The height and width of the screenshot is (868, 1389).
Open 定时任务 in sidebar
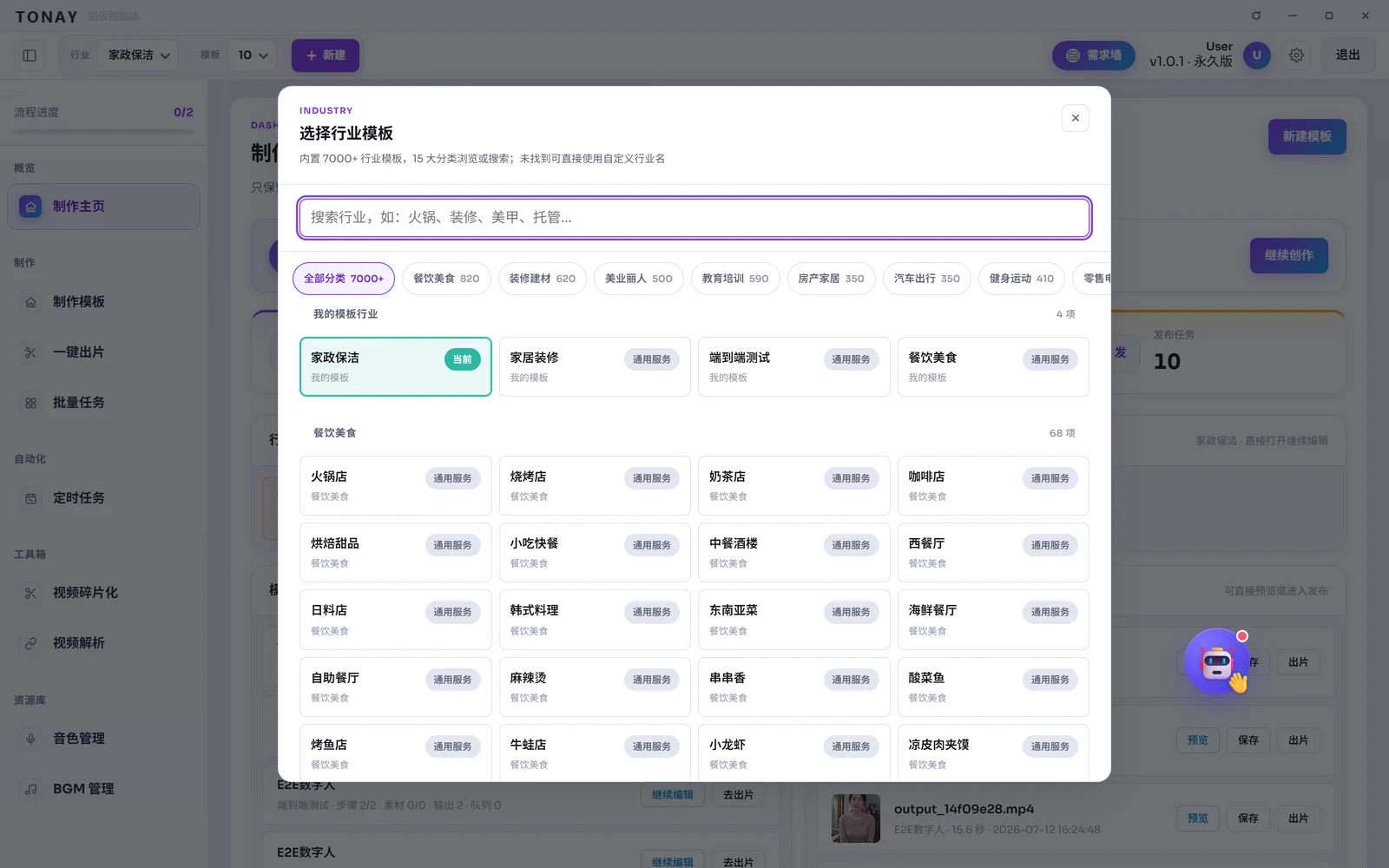tap(104, 498)
